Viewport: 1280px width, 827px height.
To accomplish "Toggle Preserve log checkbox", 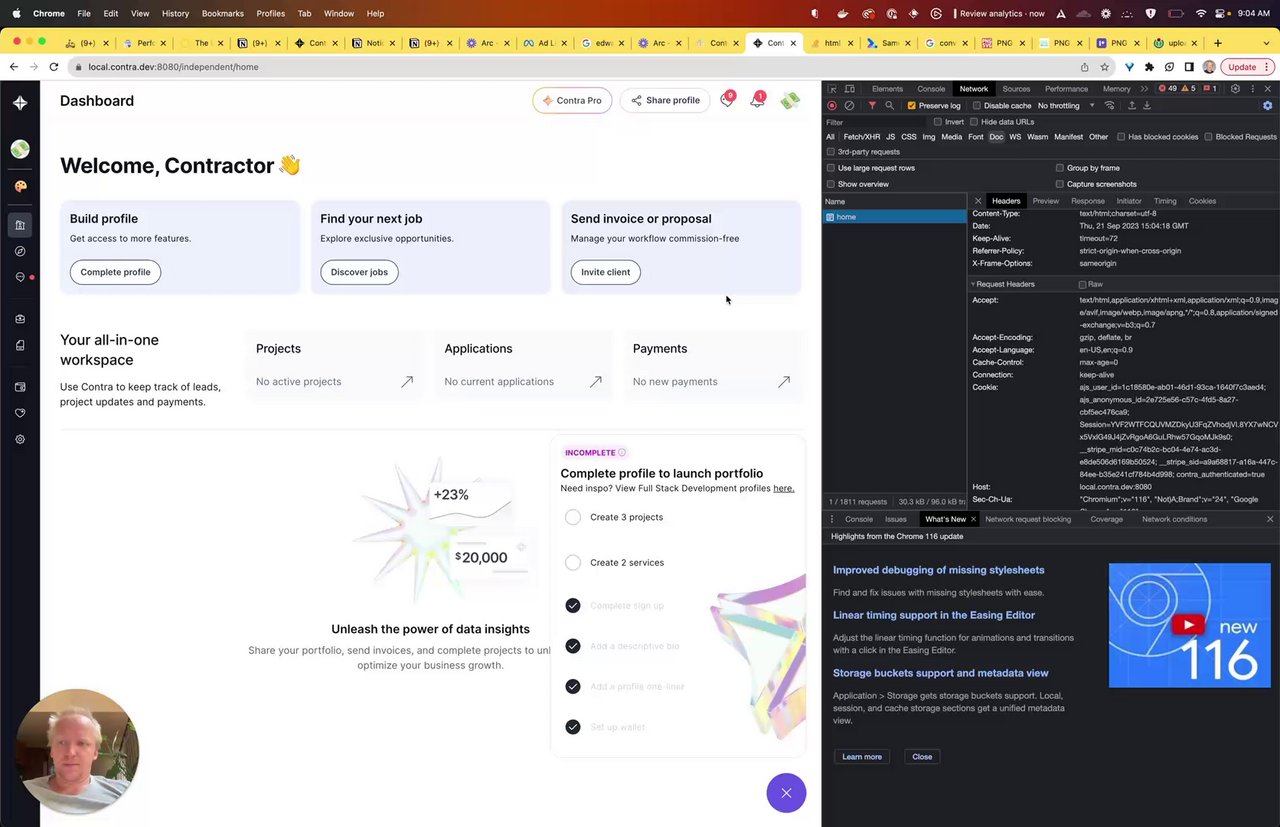I will [911, 105].
